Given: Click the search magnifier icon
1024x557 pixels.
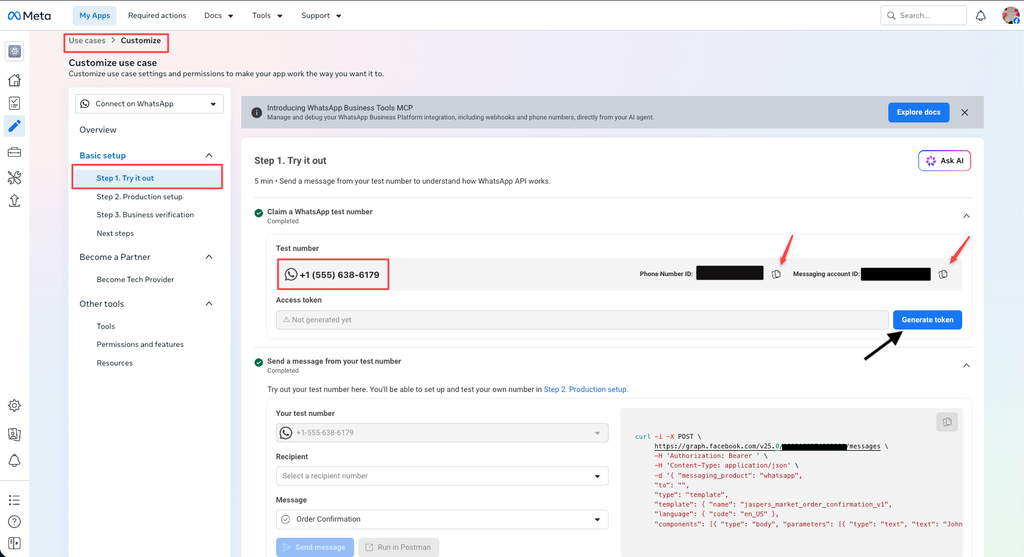Looking at the screenshot, I should pos(891,15).
